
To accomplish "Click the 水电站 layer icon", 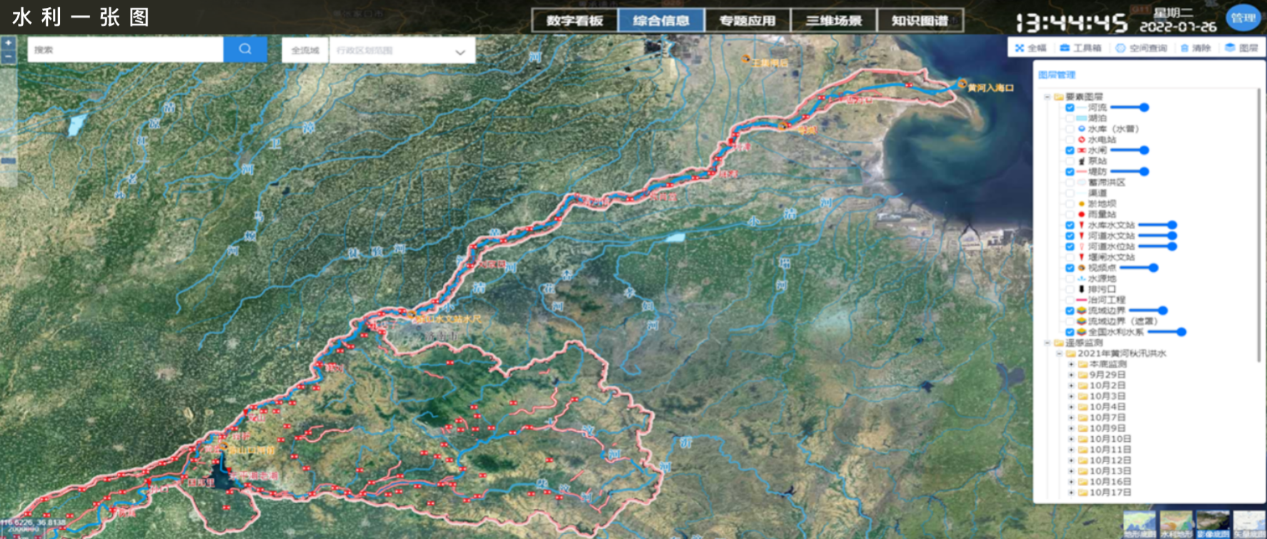I will coord(1081,140).
